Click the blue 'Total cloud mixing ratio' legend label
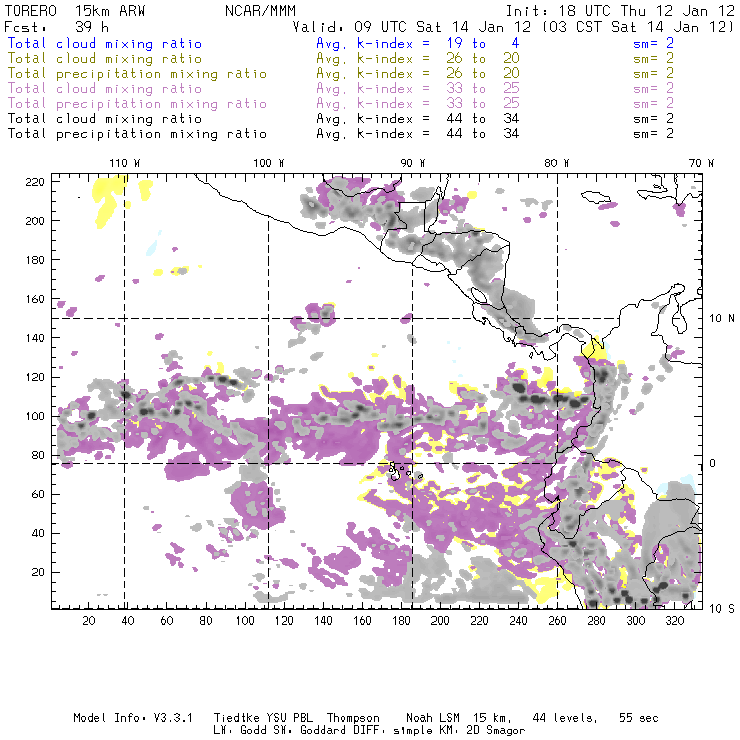This screenshot has height=740, width=740. click(105, 43)
